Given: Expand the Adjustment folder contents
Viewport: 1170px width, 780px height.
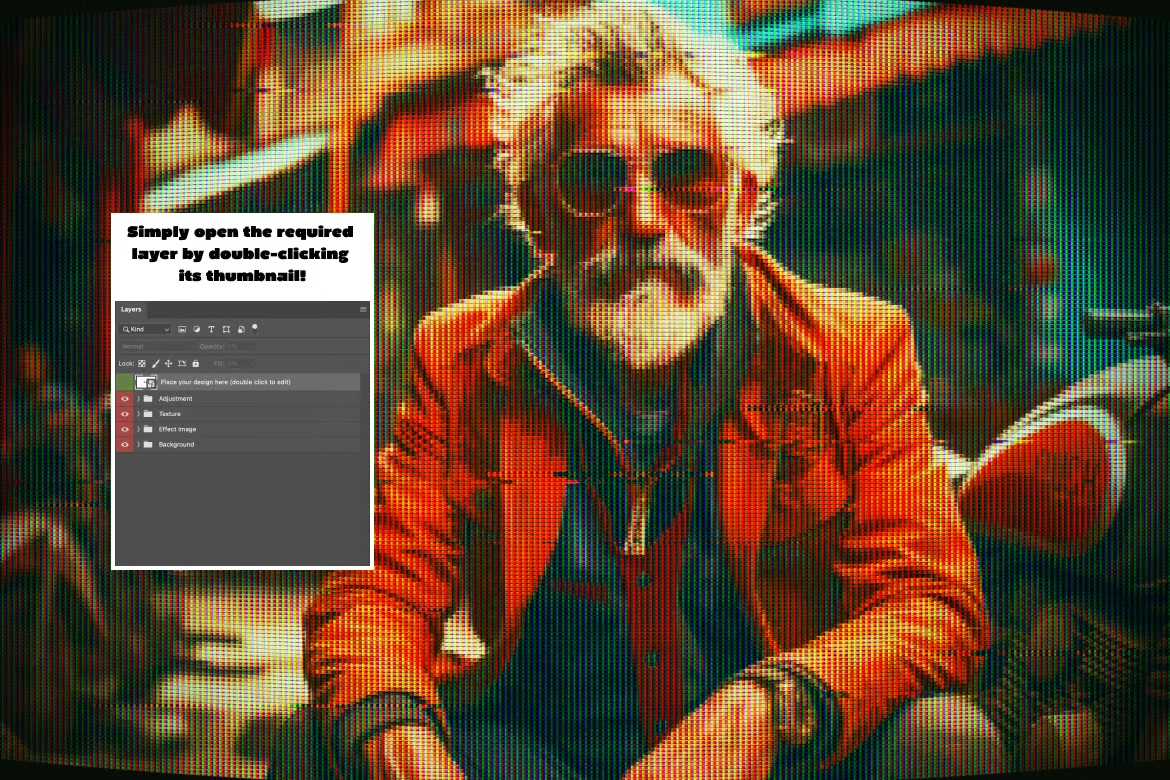Looking at the screenshot, I should coord(140,398).
